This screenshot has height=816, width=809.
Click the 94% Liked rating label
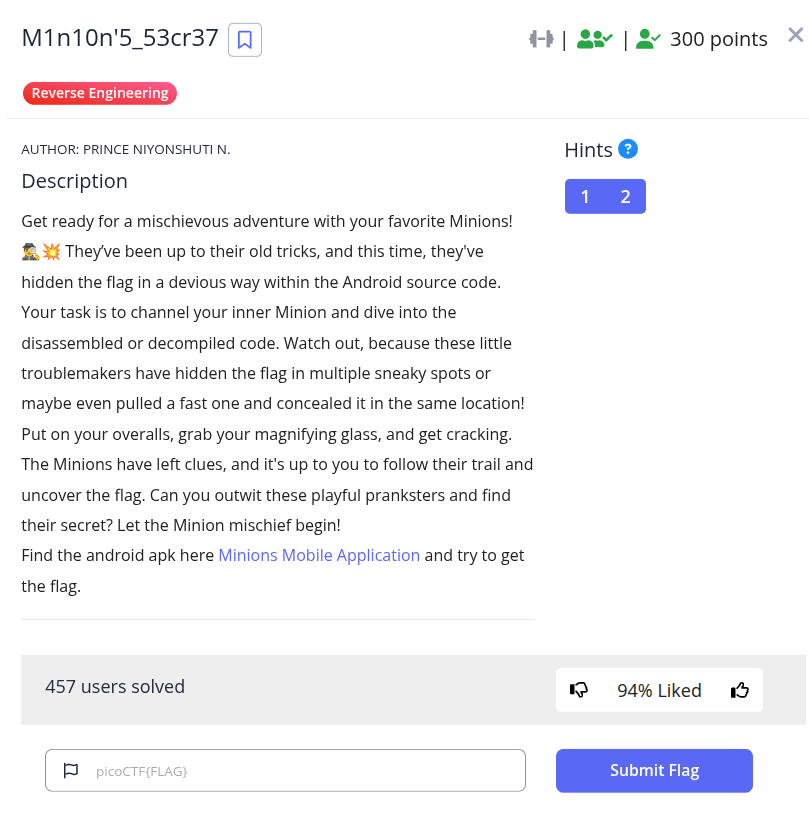click(659, 690)
